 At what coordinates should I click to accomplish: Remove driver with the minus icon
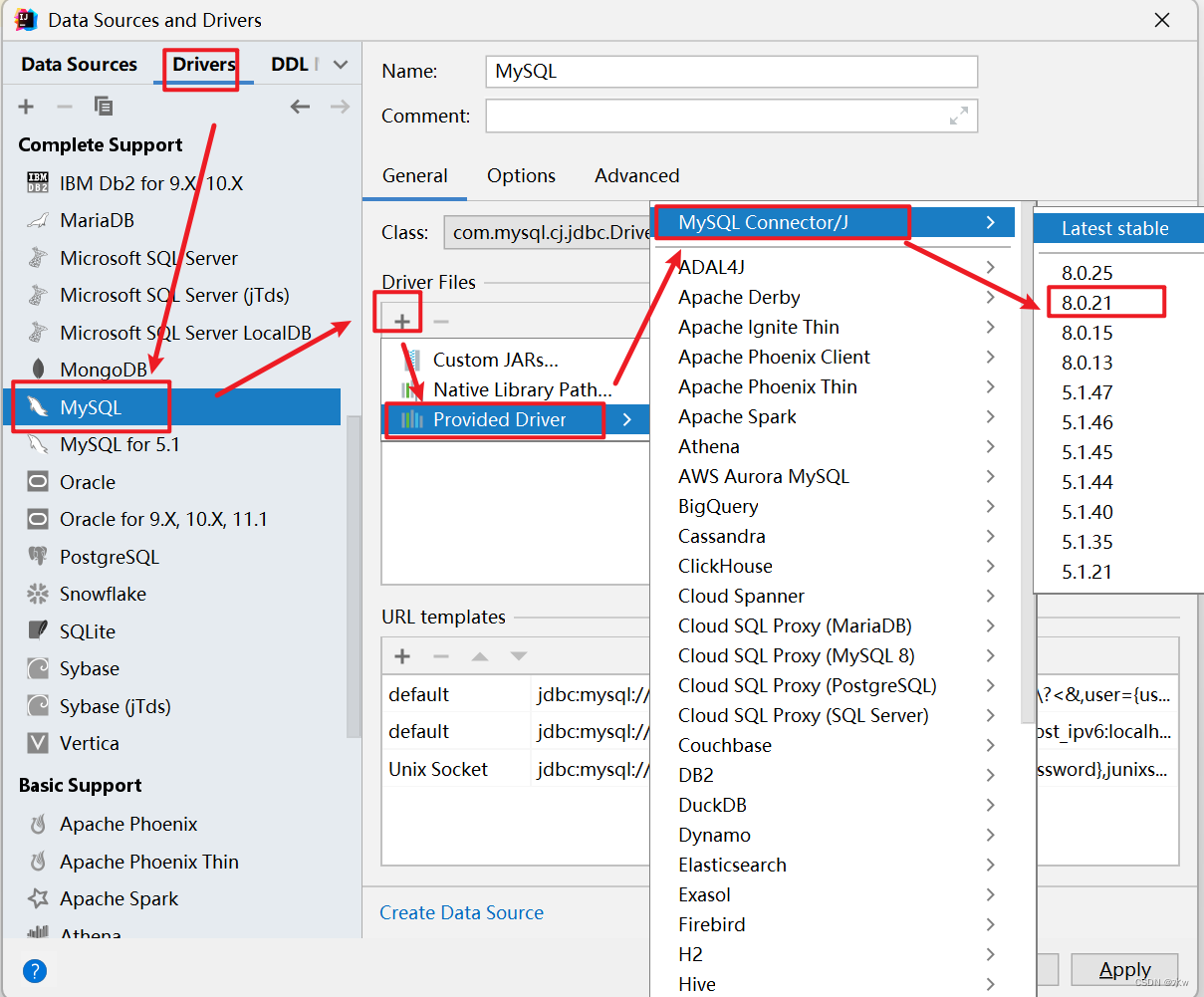[x=63, y=107]
